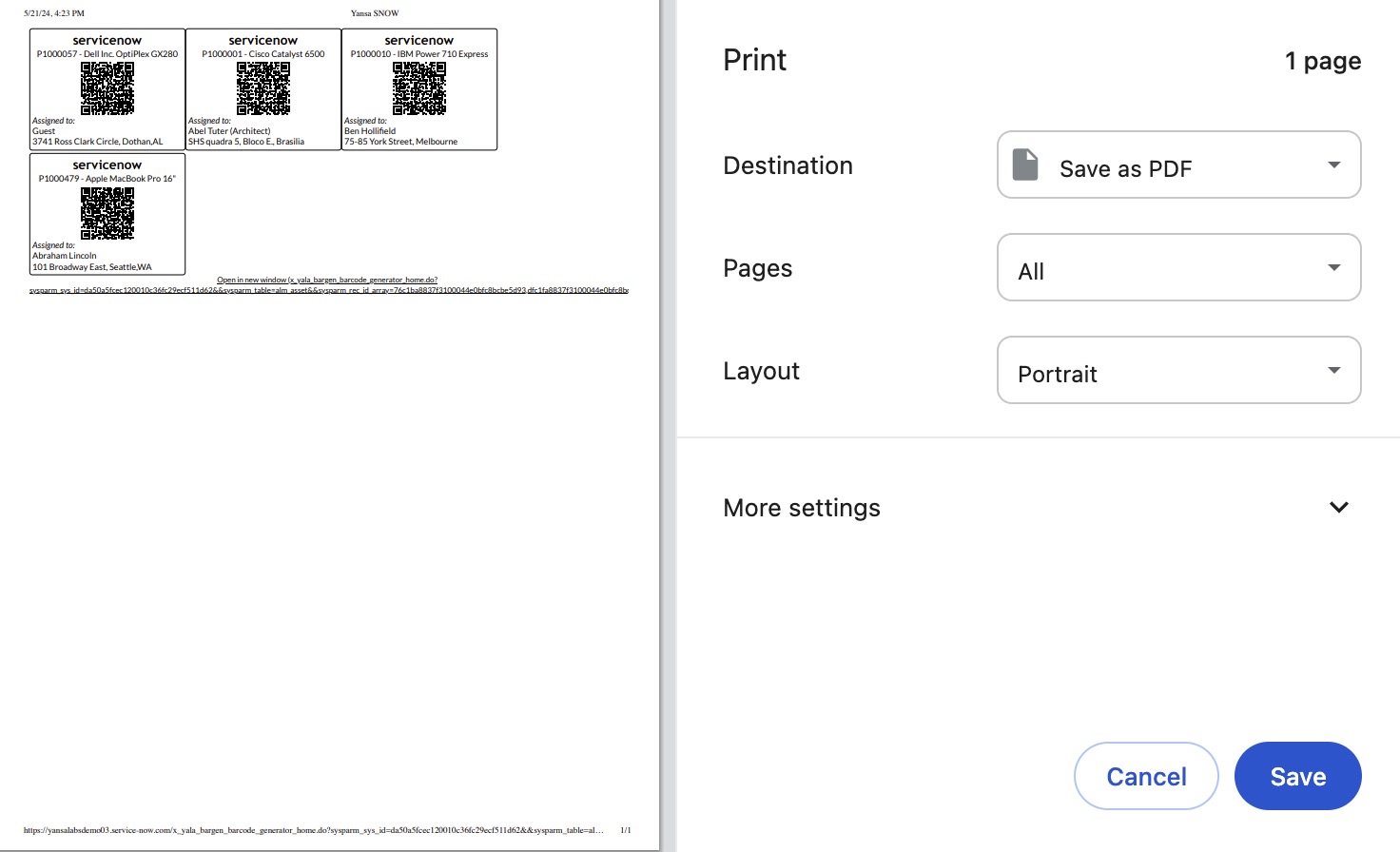
Task: Click the 'Destination' label
Action: (x=787, y=165)
